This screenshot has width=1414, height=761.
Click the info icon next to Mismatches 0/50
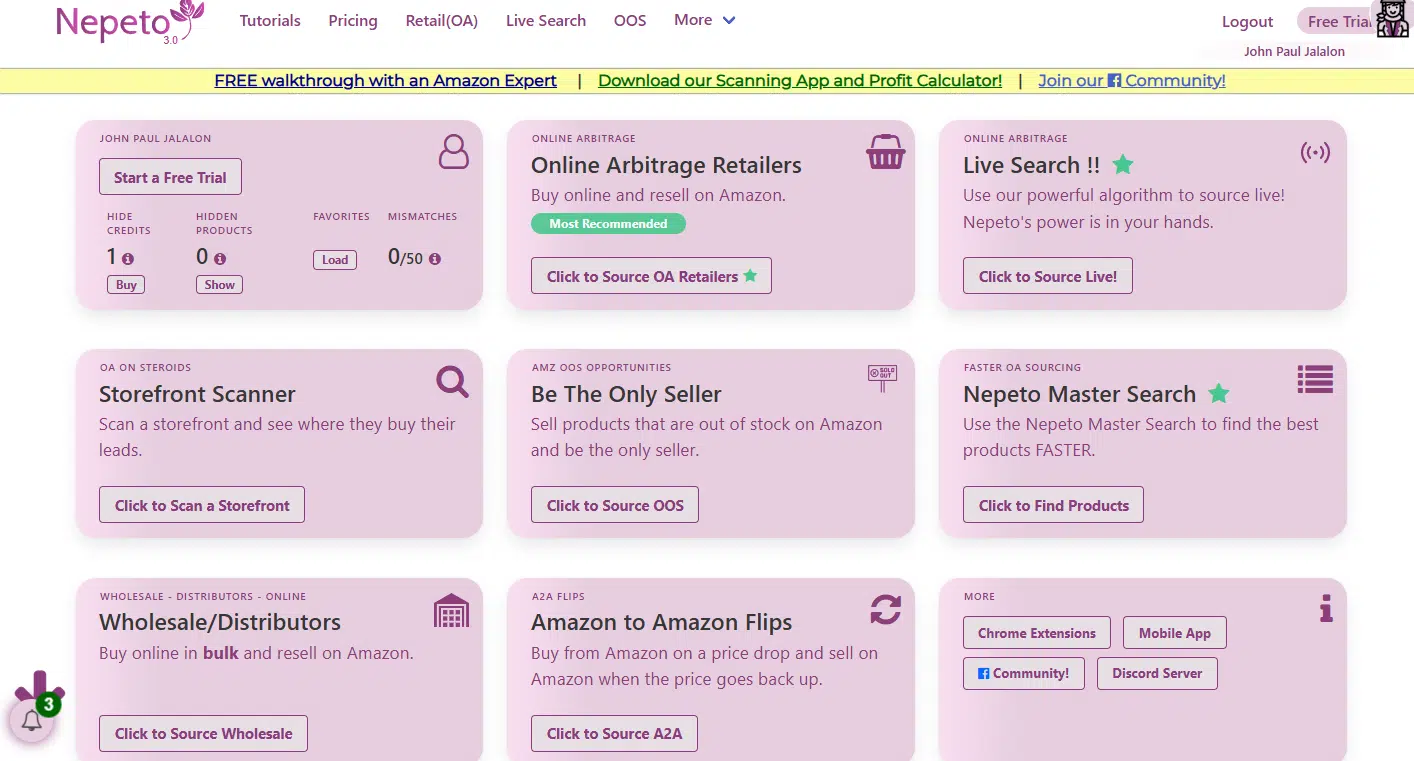point(434,258)
